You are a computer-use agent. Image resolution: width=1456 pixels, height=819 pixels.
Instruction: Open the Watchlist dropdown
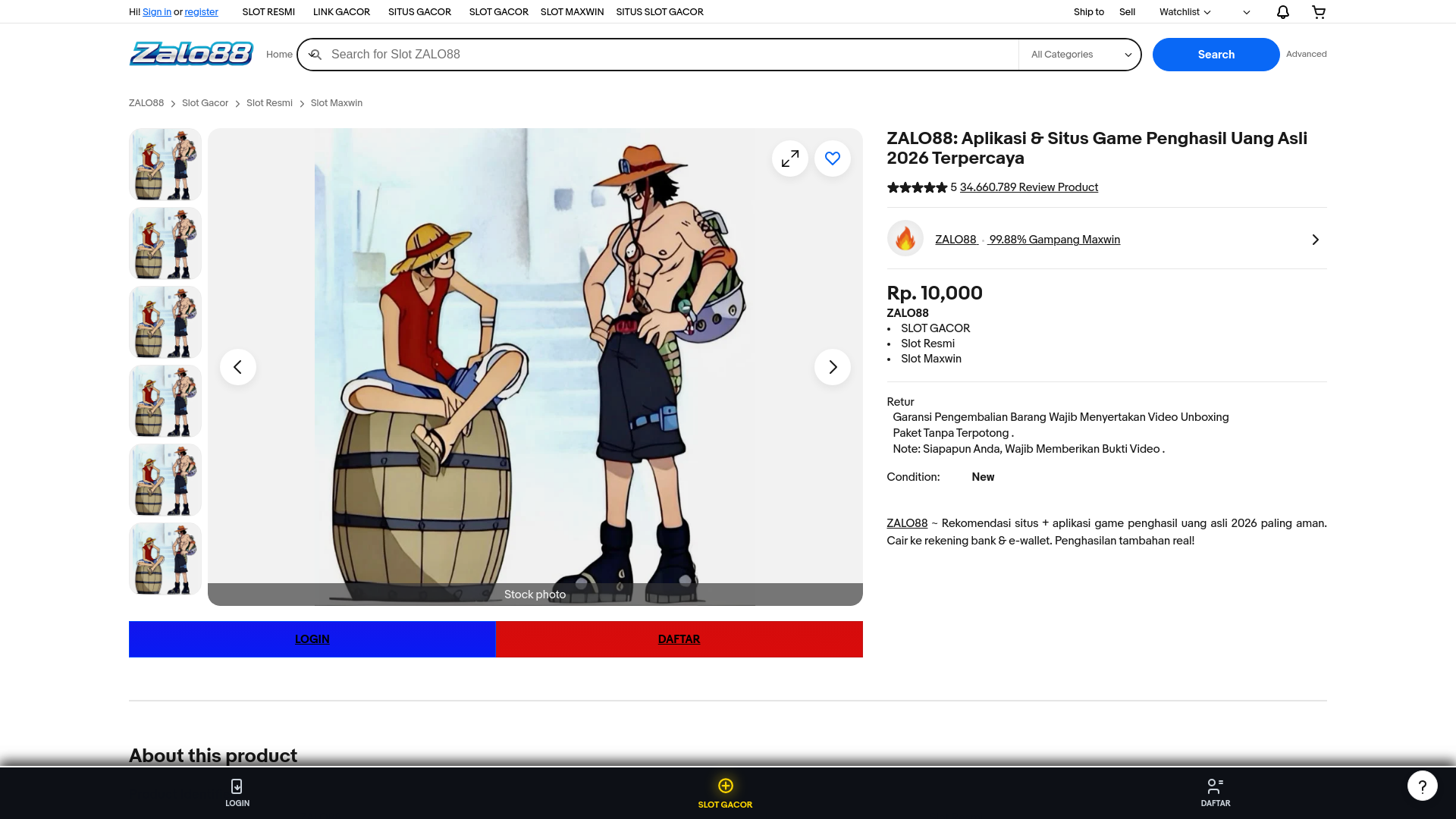point(1185,12)
